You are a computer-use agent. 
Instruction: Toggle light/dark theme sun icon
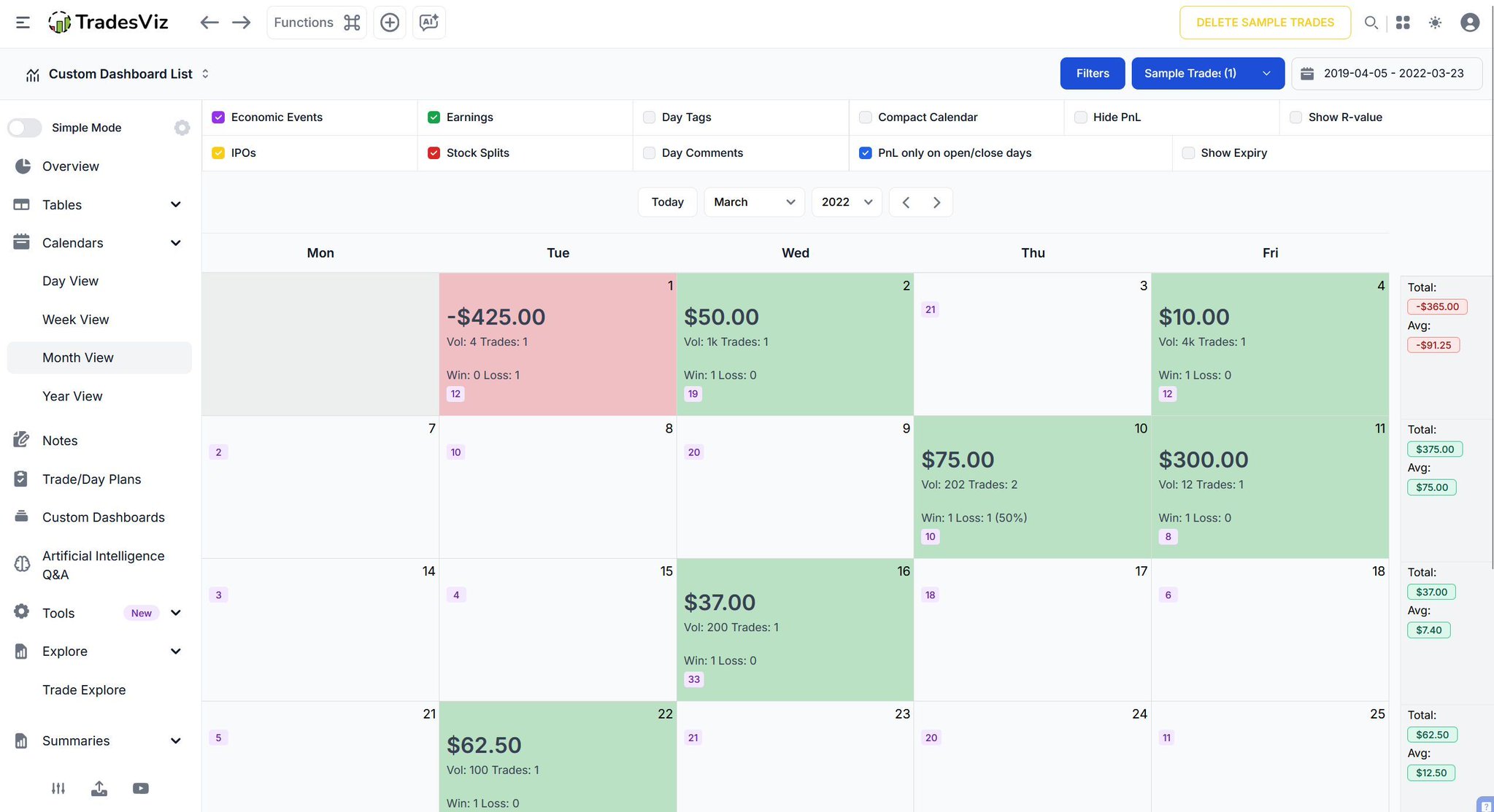pos(1435,23)
